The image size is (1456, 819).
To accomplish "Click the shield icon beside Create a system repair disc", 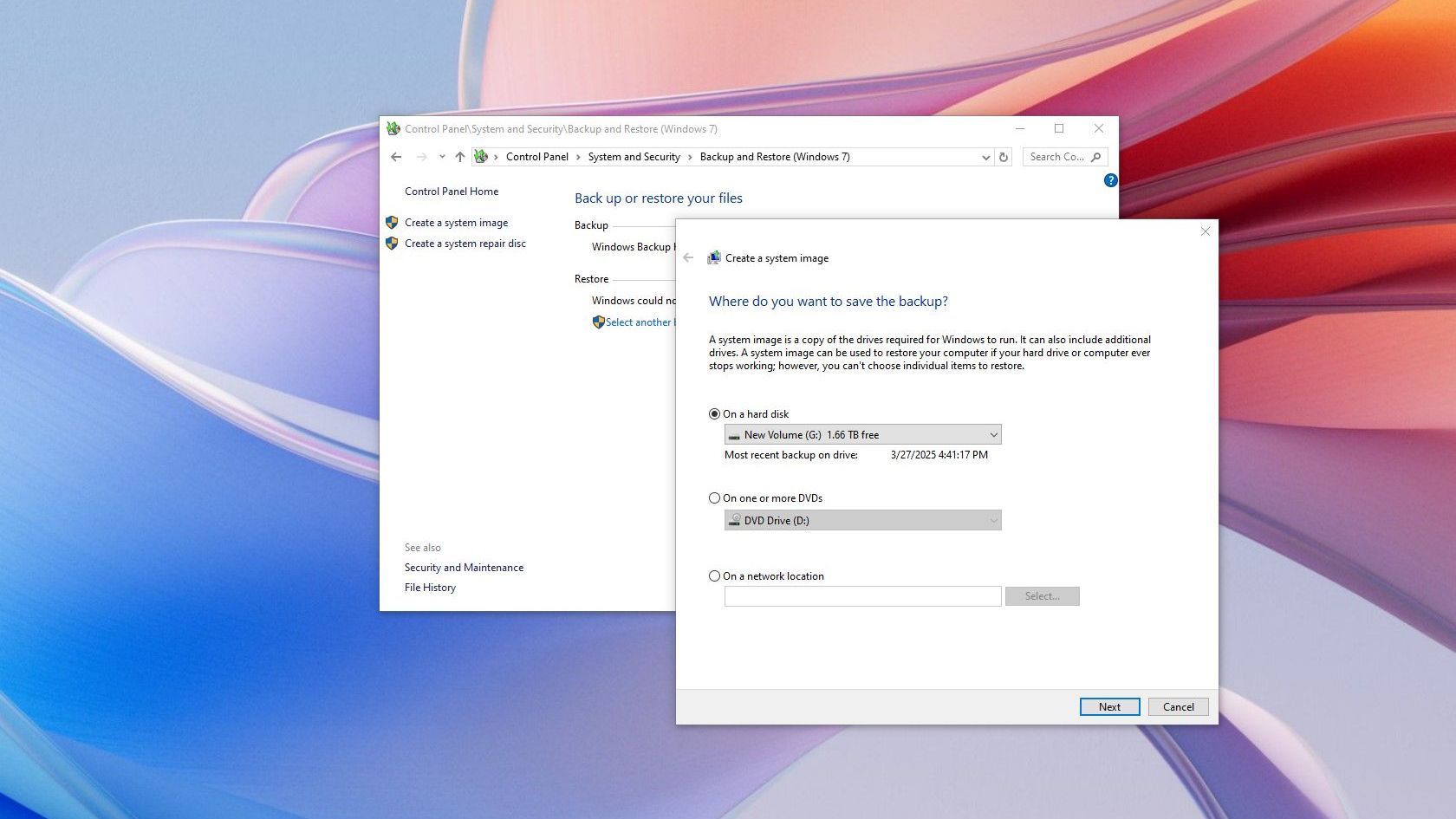I will click(392, 244).
